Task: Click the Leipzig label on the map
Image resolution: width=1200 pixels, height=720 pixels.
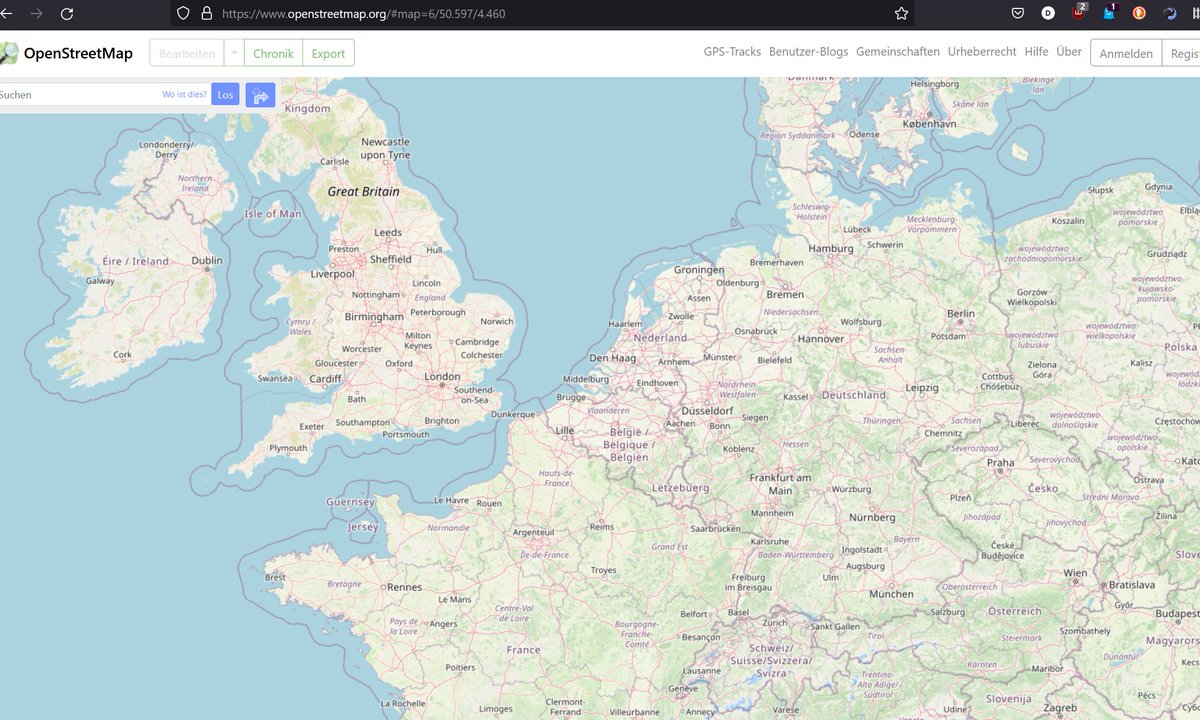Action: tap(921, 388)
